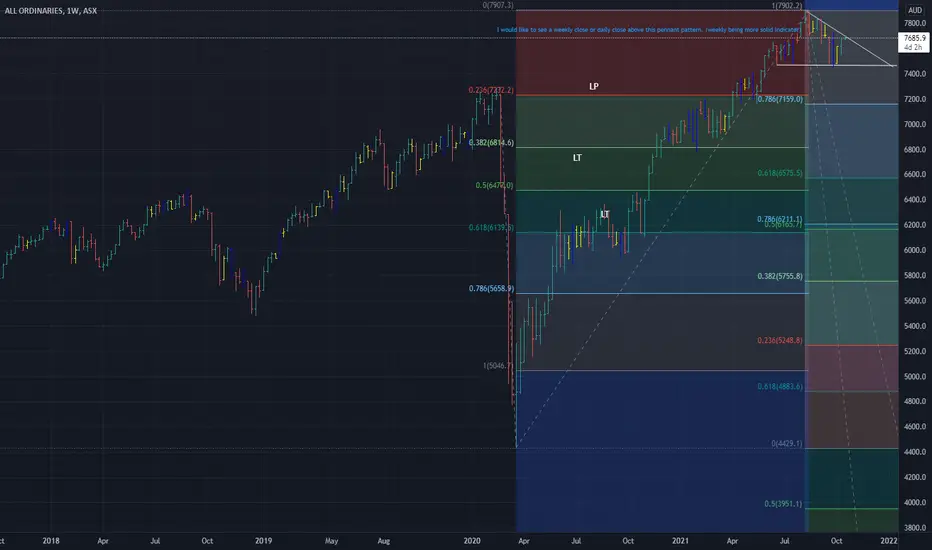The height and width of the screenshot is (550, 932).
Task: Click the 0.236(7332.2) retracement label
Action: pos(491,90)
